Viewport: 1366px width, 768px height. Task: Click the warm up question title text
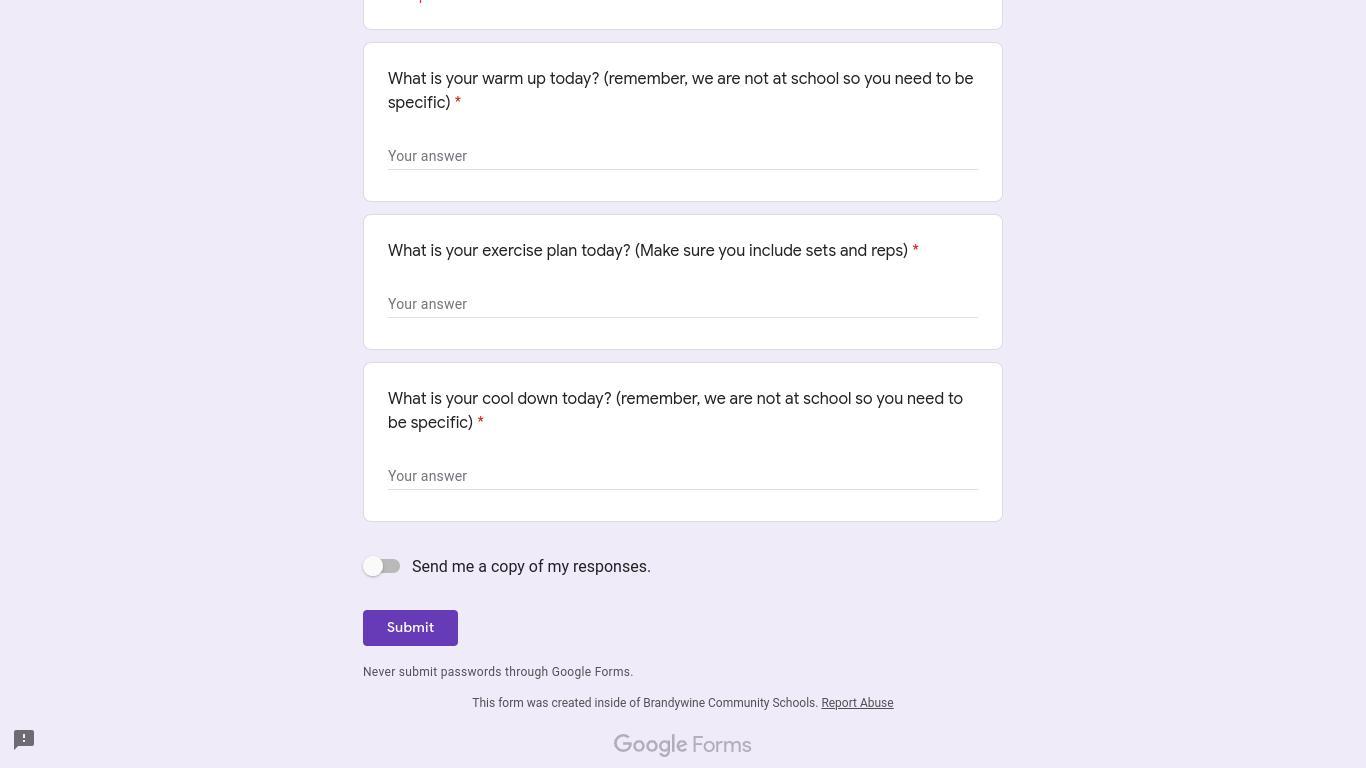(680, 90)
